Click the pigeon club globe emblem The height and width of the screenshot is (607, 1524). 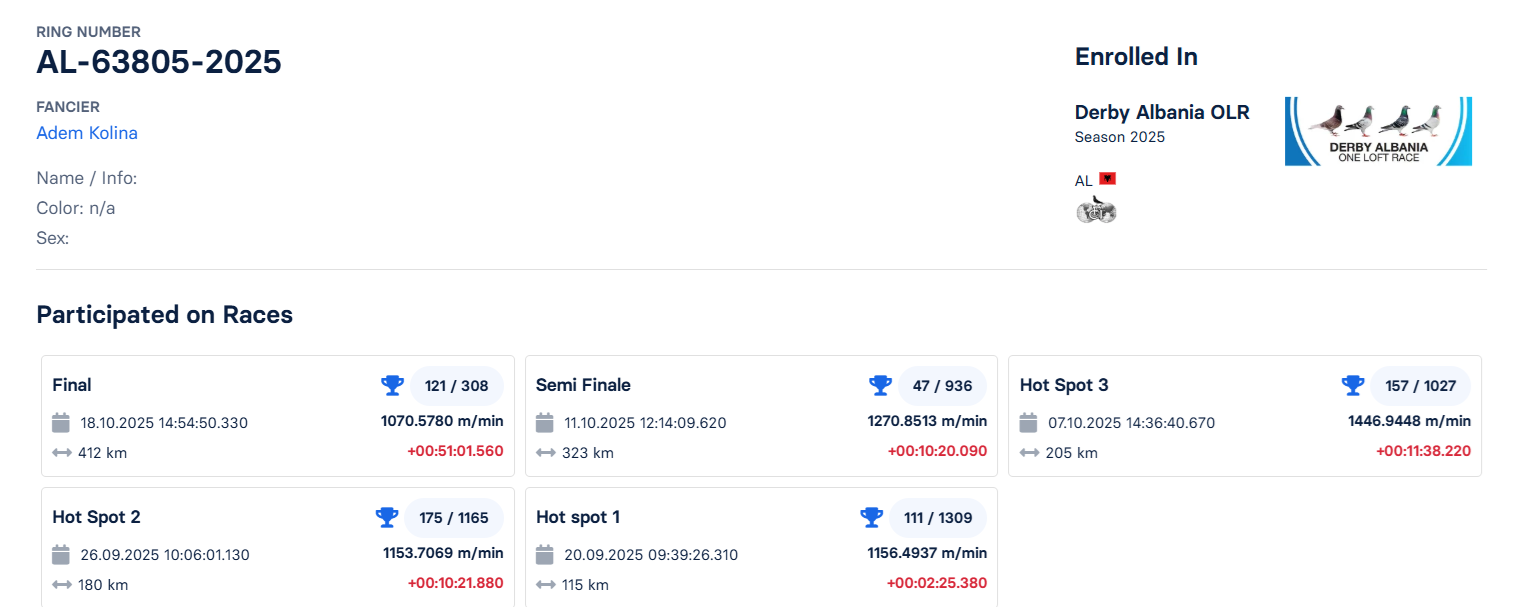pos(1096,209)
